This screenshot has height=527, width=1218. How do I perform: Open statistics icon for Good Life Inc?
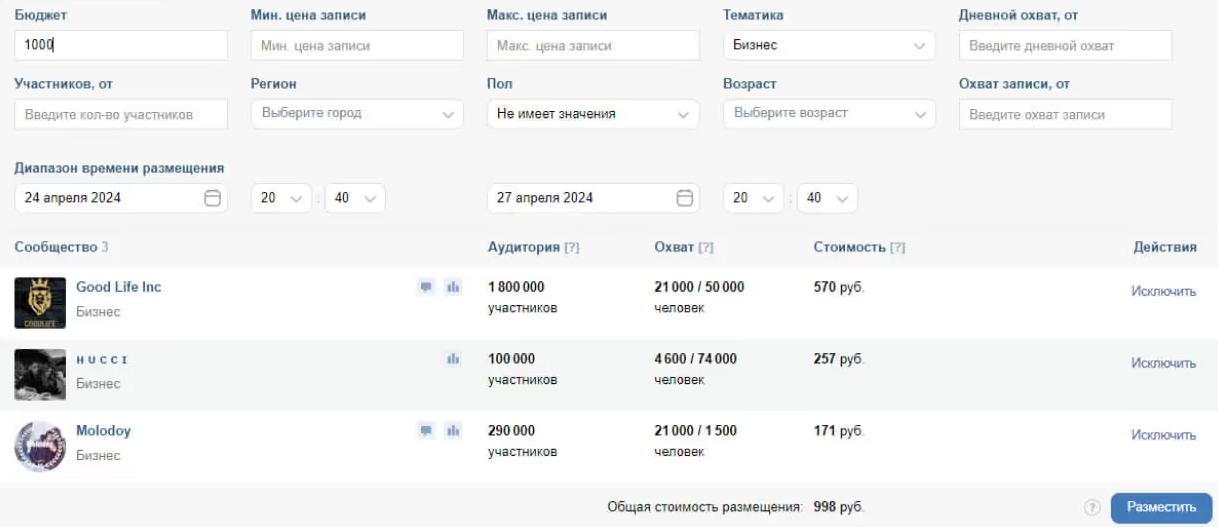[453, 287]
